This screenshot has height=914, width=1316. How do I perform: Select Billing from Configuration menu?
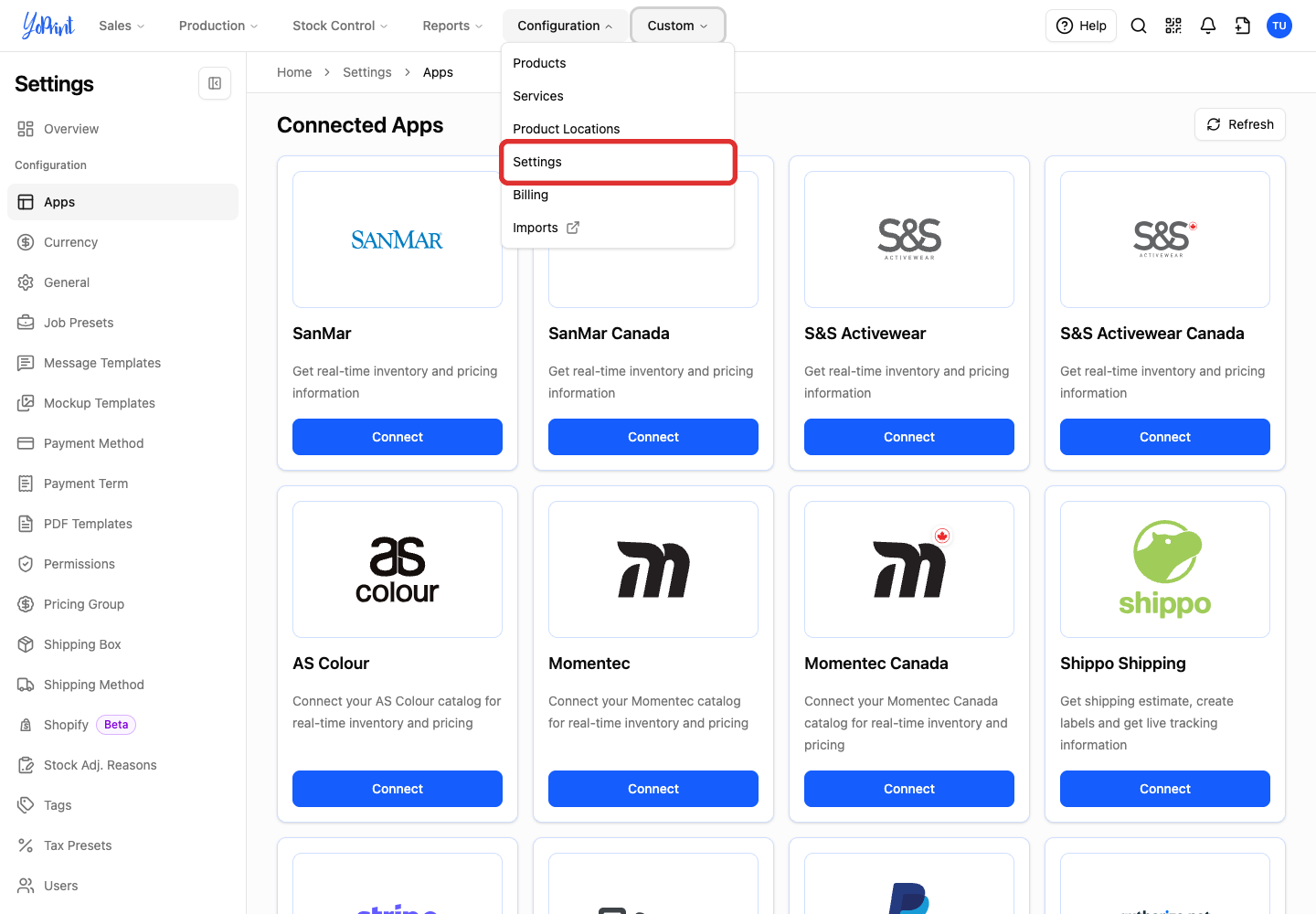click(618, 195)
